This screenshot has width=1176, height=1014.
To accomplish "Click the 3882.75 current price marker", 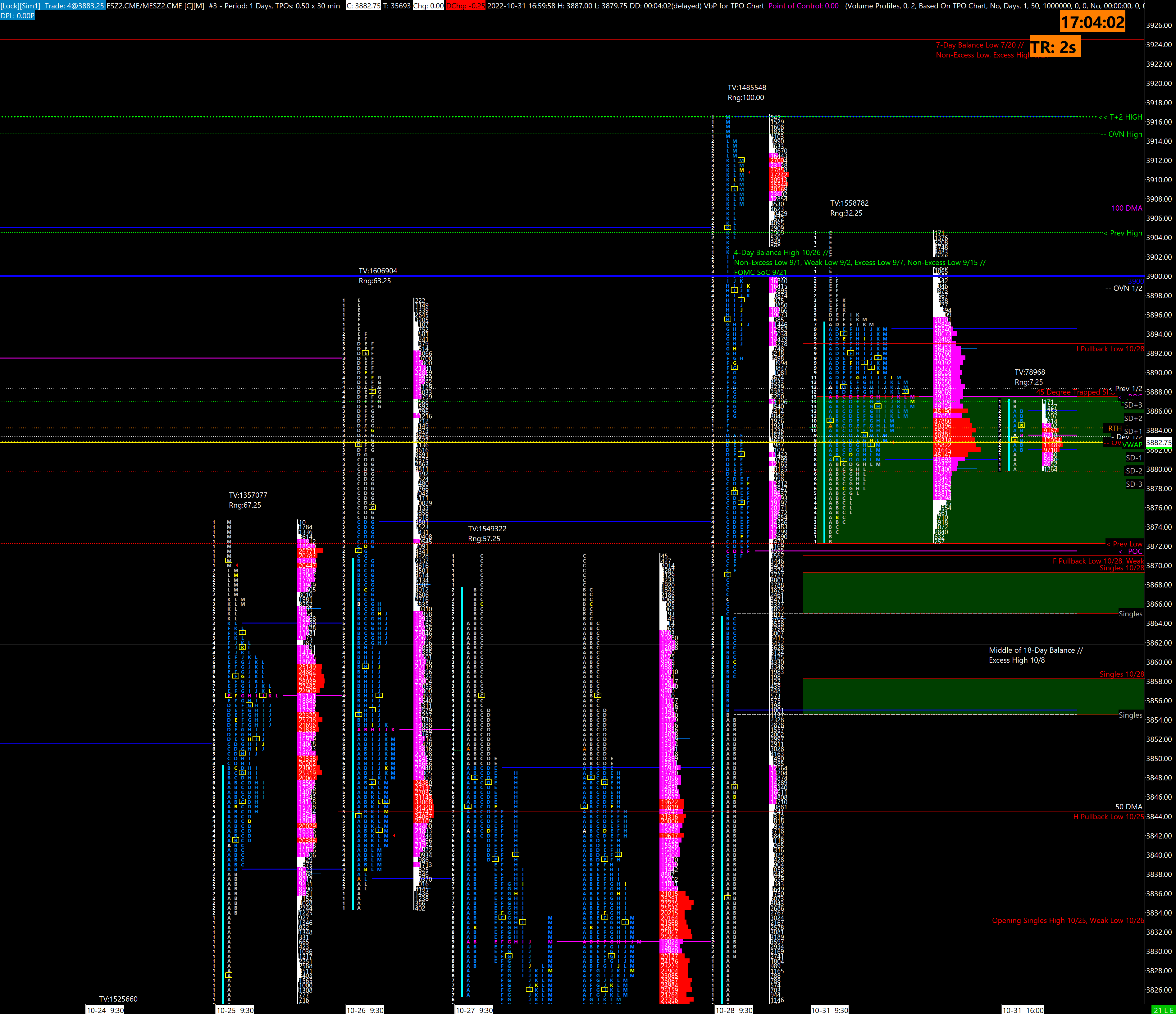I will pos(1158,442).
